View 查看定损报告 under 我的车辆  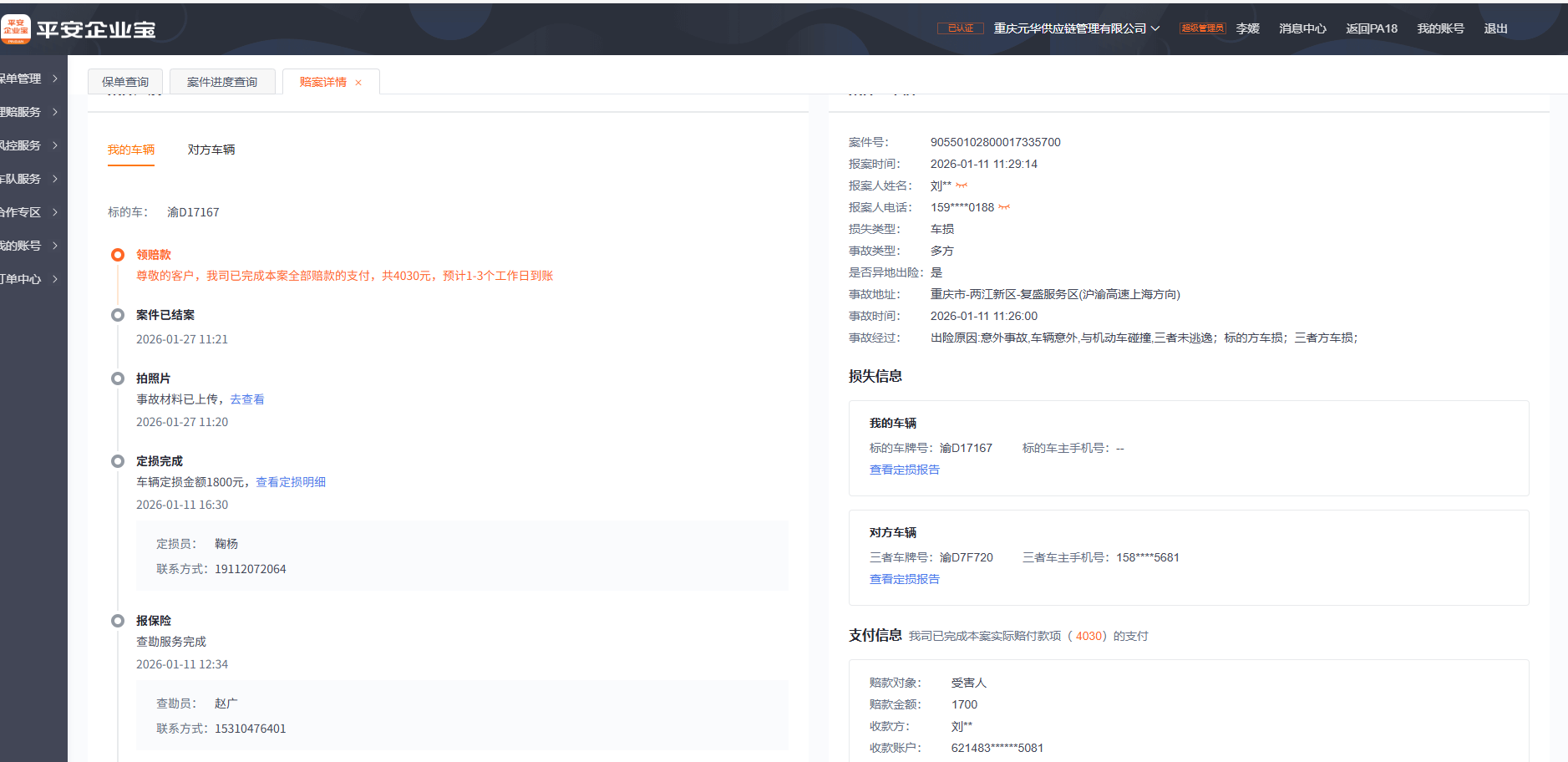[904, 470]
